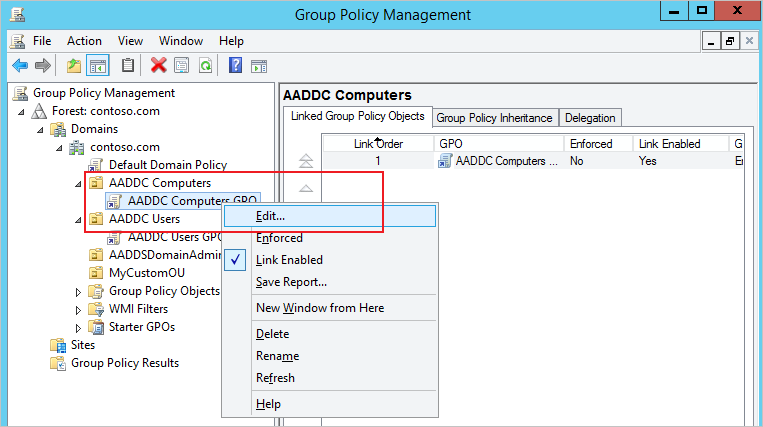Collapse the AADDC Computers OU node

pyautogui.click(x=78, y=184)
